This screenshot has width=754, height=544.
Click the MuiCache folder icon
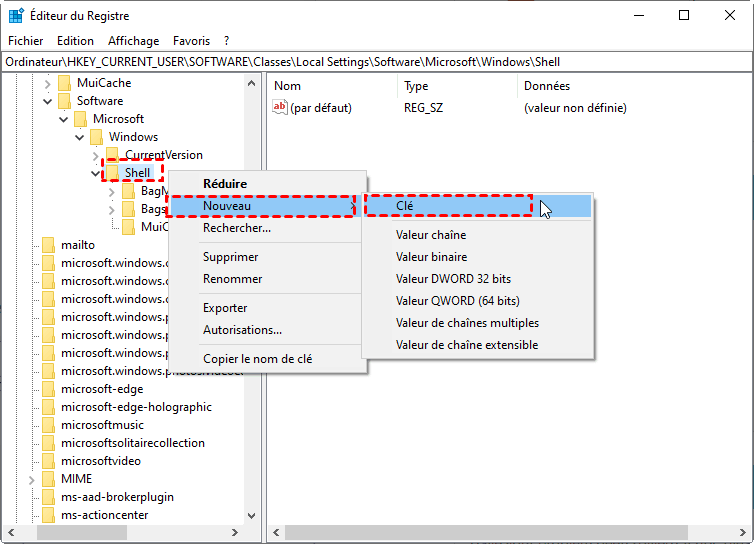64,83
